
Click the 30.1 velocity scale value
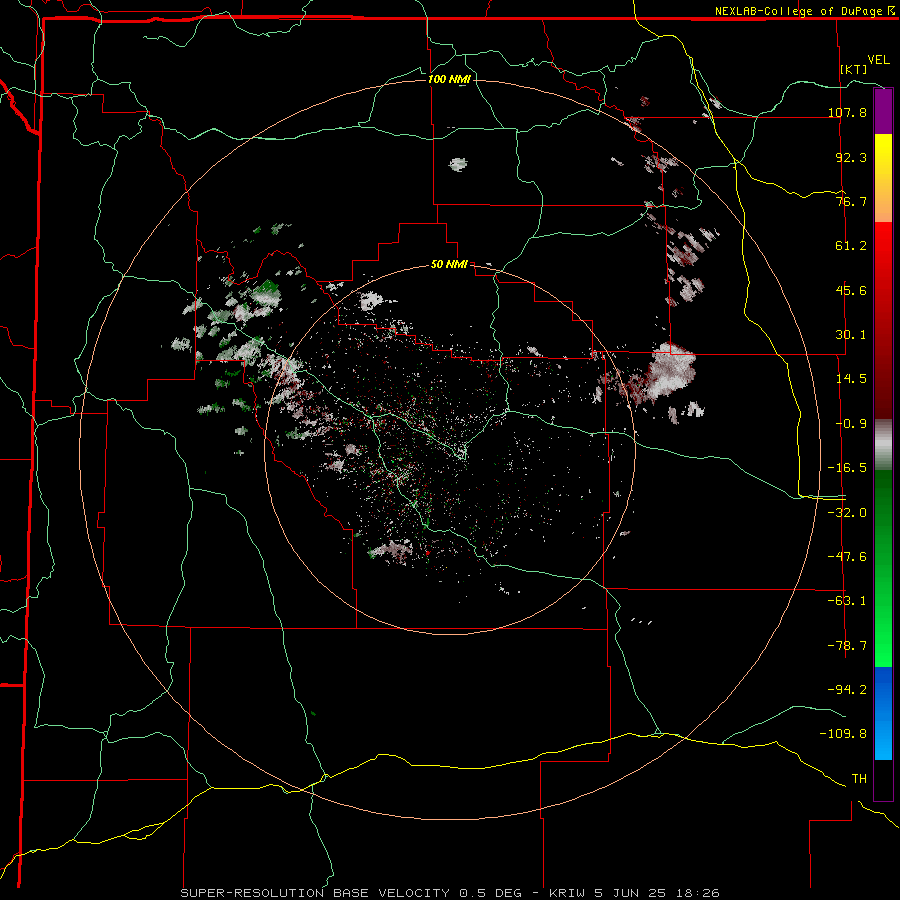click(851, 335)
